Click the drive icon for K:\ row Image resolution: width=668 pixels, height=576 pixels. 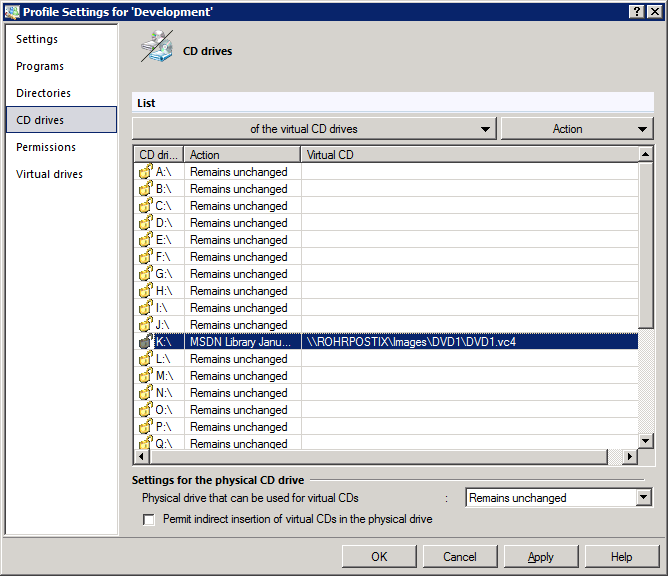point(145,342)
